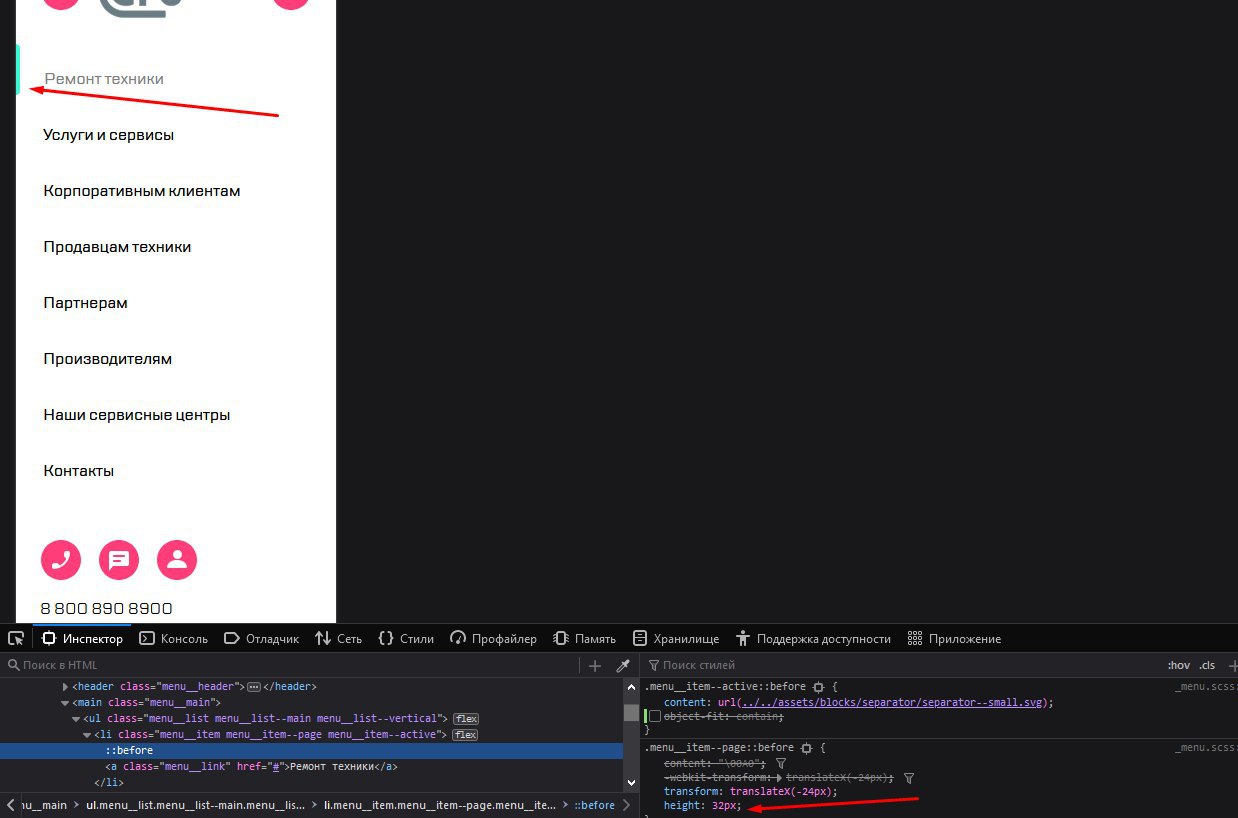This screenshot has width=1238, height=818.
Task: Click selector highlighter icon for .menu__item--page::before
Action: 807,748
